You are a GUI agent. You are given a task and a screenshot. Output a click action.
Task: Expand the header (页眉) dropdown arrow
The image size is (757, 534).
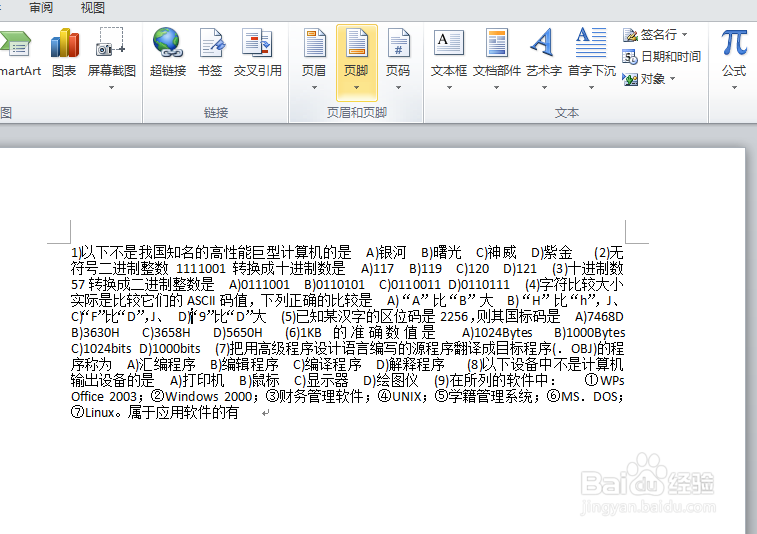[x=314, y=87]
